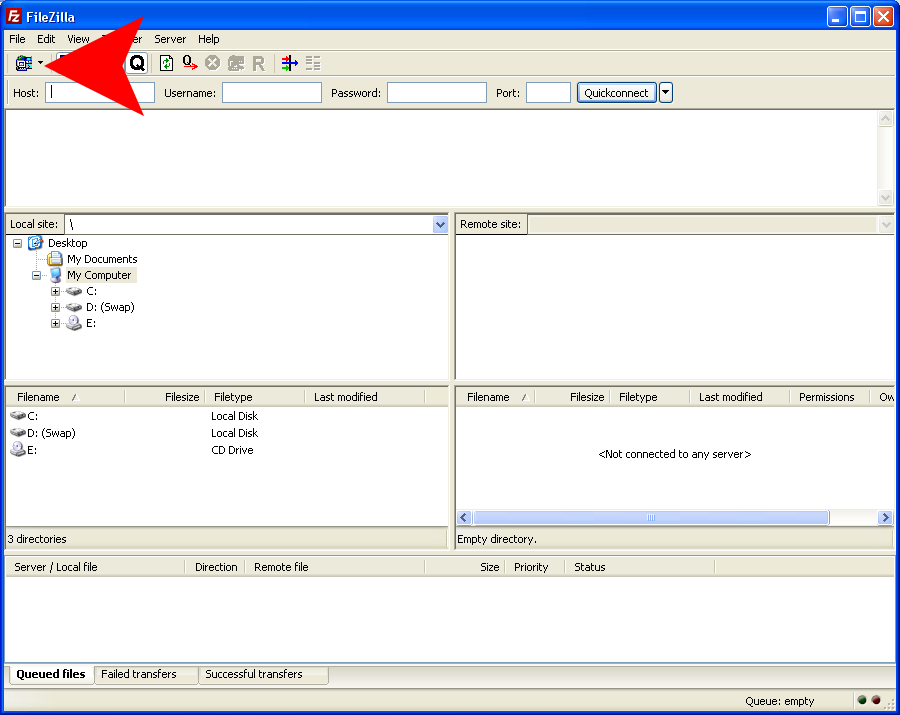Cancel the current operation toolbar icon
The image size is (900, 715).
tap(212, 63)
